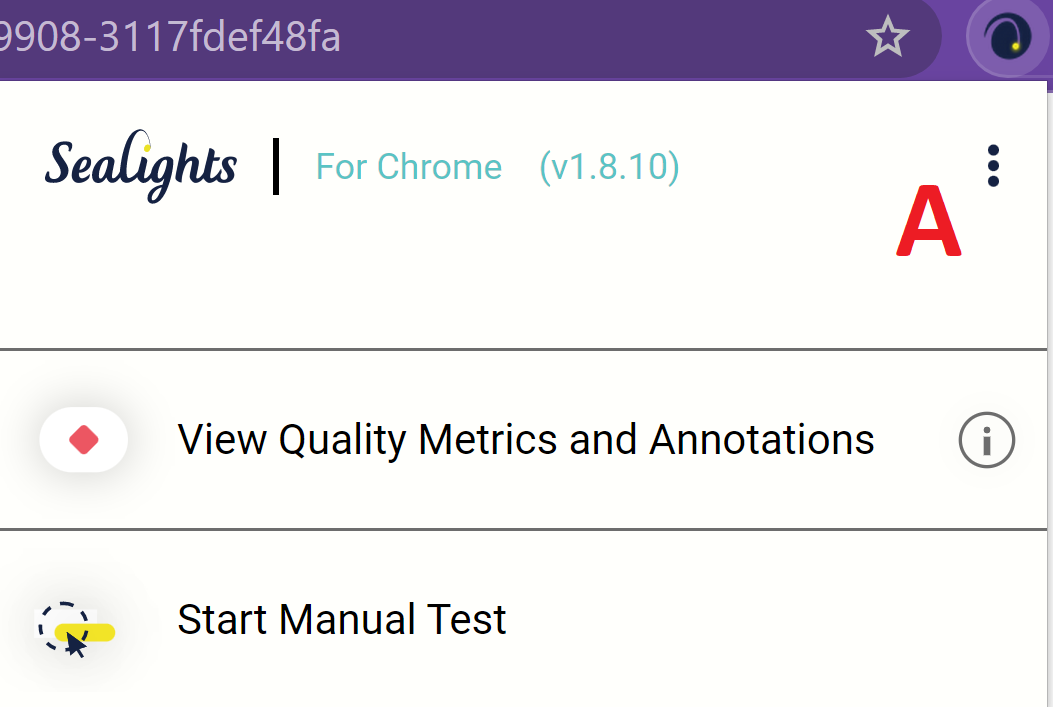
Task: Open the three-dot options menu in popup
Action: [992, 166]
